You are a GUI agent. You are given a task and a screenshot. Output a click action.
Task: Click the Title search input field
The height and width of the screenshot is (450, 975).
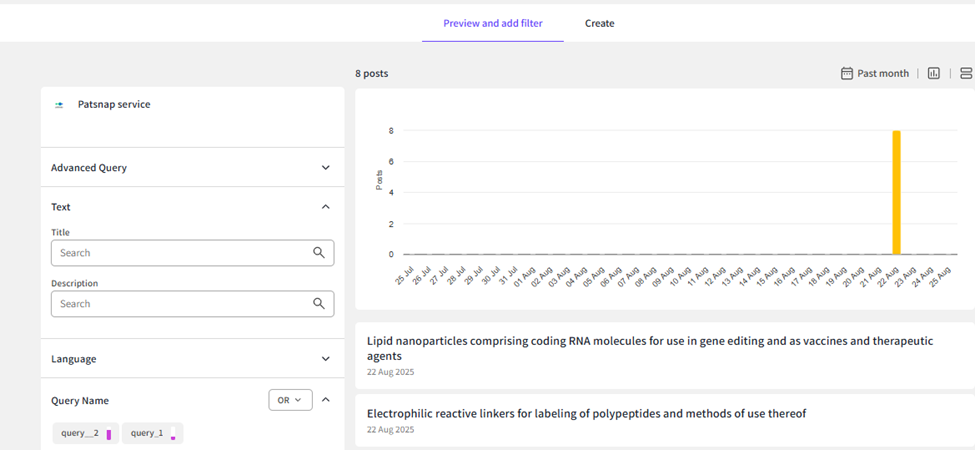[180, 253]
